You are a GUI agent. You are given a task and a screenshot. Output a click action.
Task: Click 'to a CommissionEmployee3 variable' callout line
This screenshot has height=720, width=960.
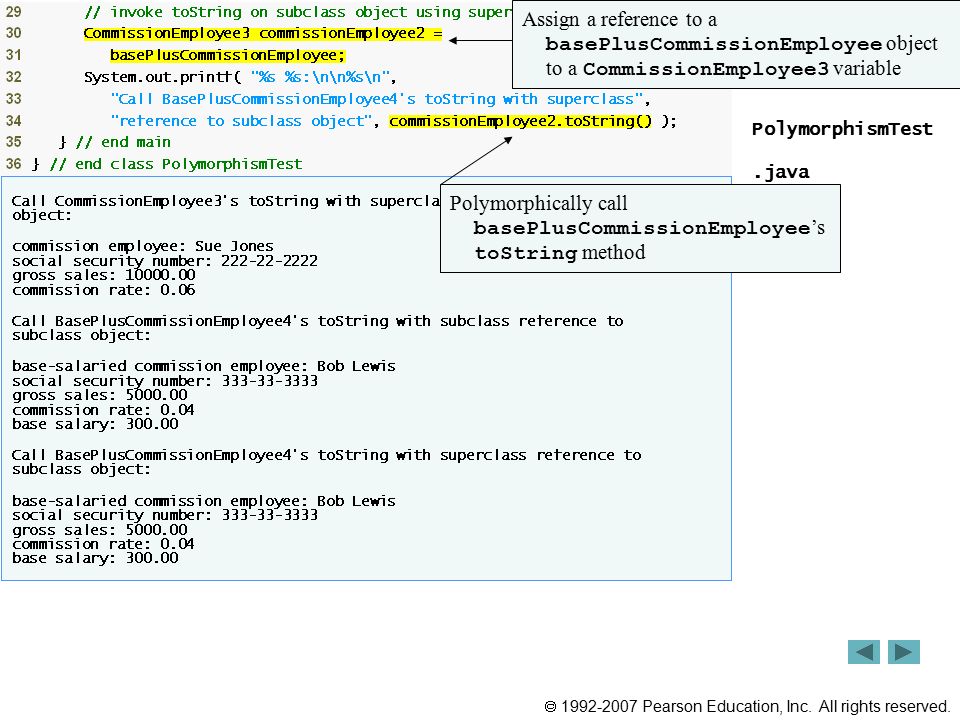click(723, 69)
